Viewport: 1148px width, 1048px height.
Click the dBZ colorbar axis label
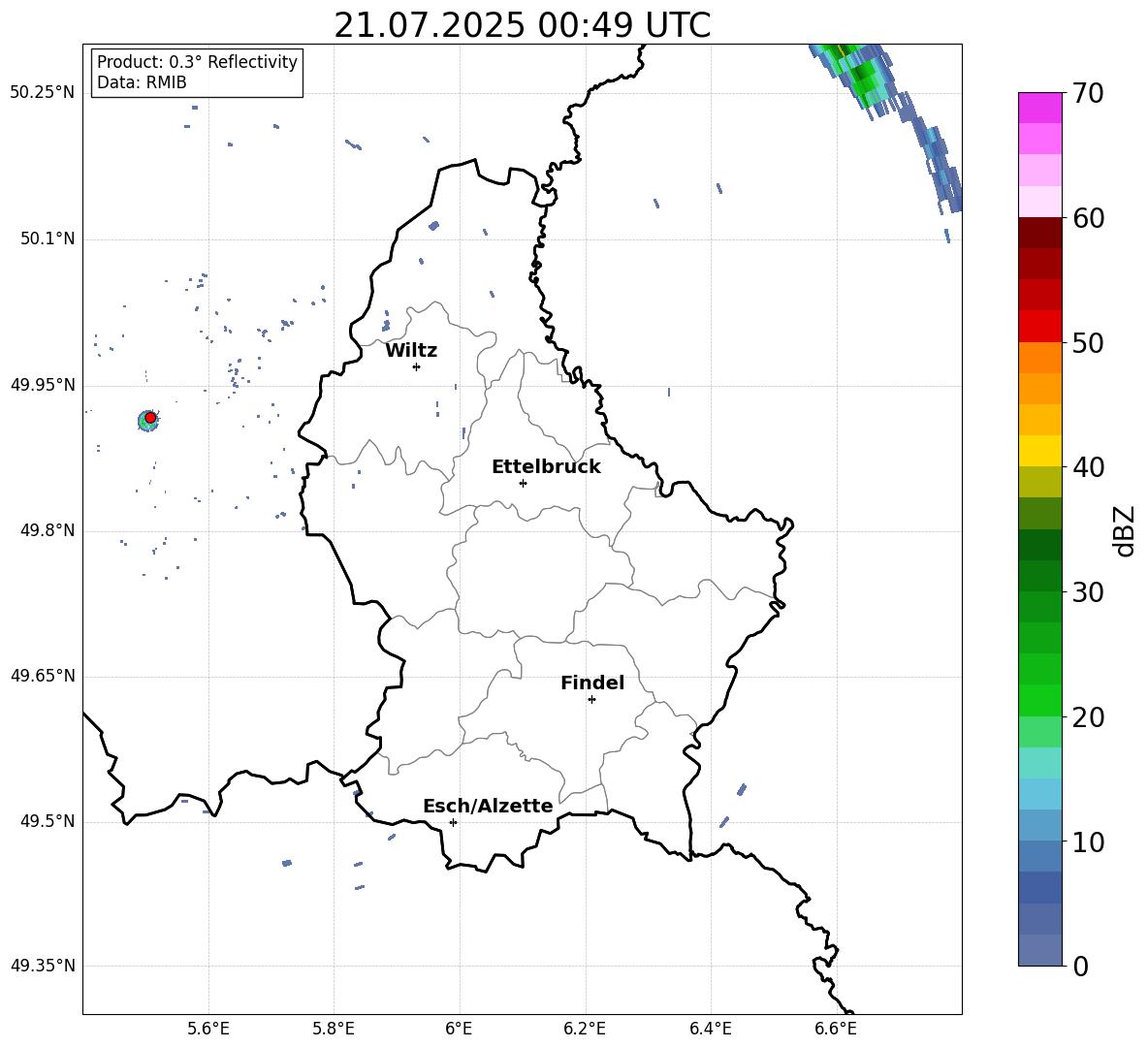(1124, 530)
